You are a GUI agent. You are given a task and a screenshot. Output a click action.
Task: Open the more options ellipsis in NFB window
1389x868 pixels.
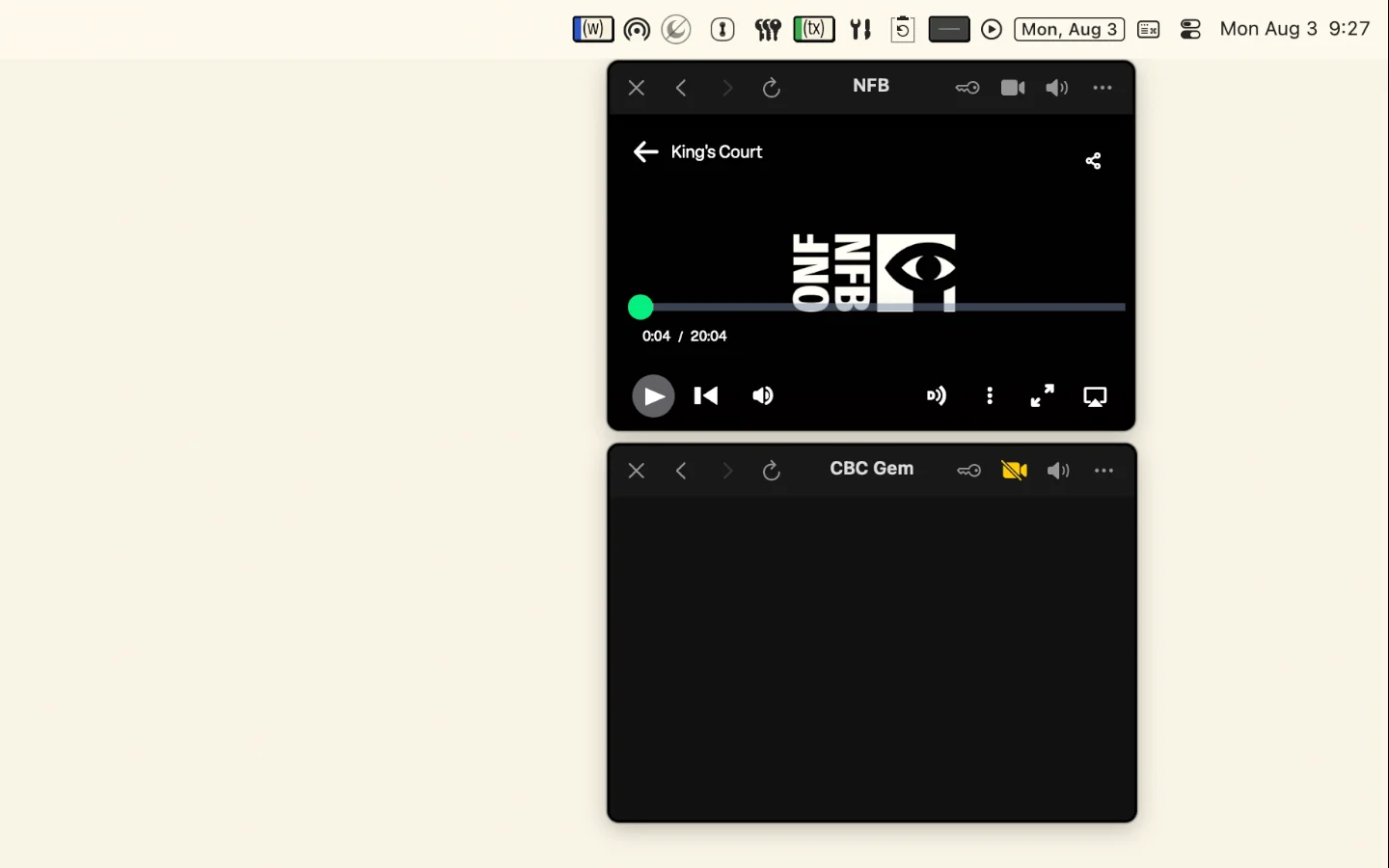[1103, 88]
